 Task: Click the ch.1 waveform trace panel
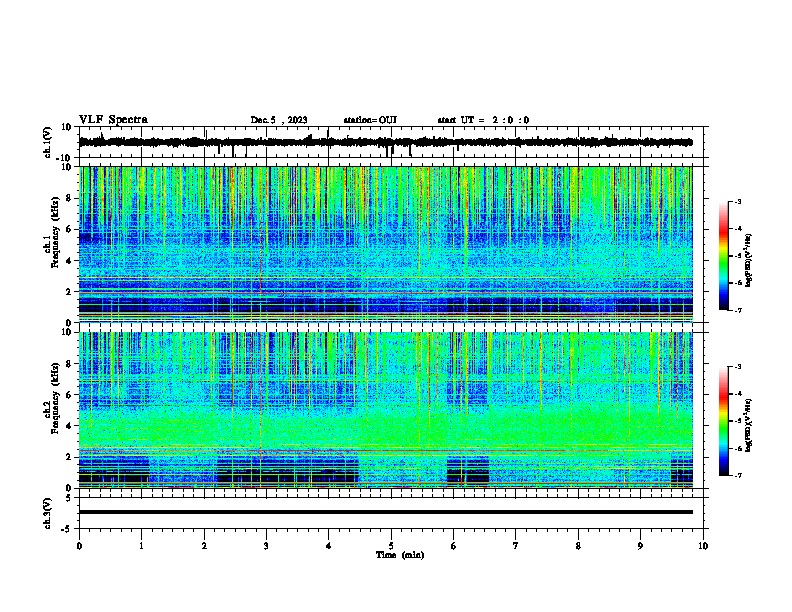click(393, 142)
